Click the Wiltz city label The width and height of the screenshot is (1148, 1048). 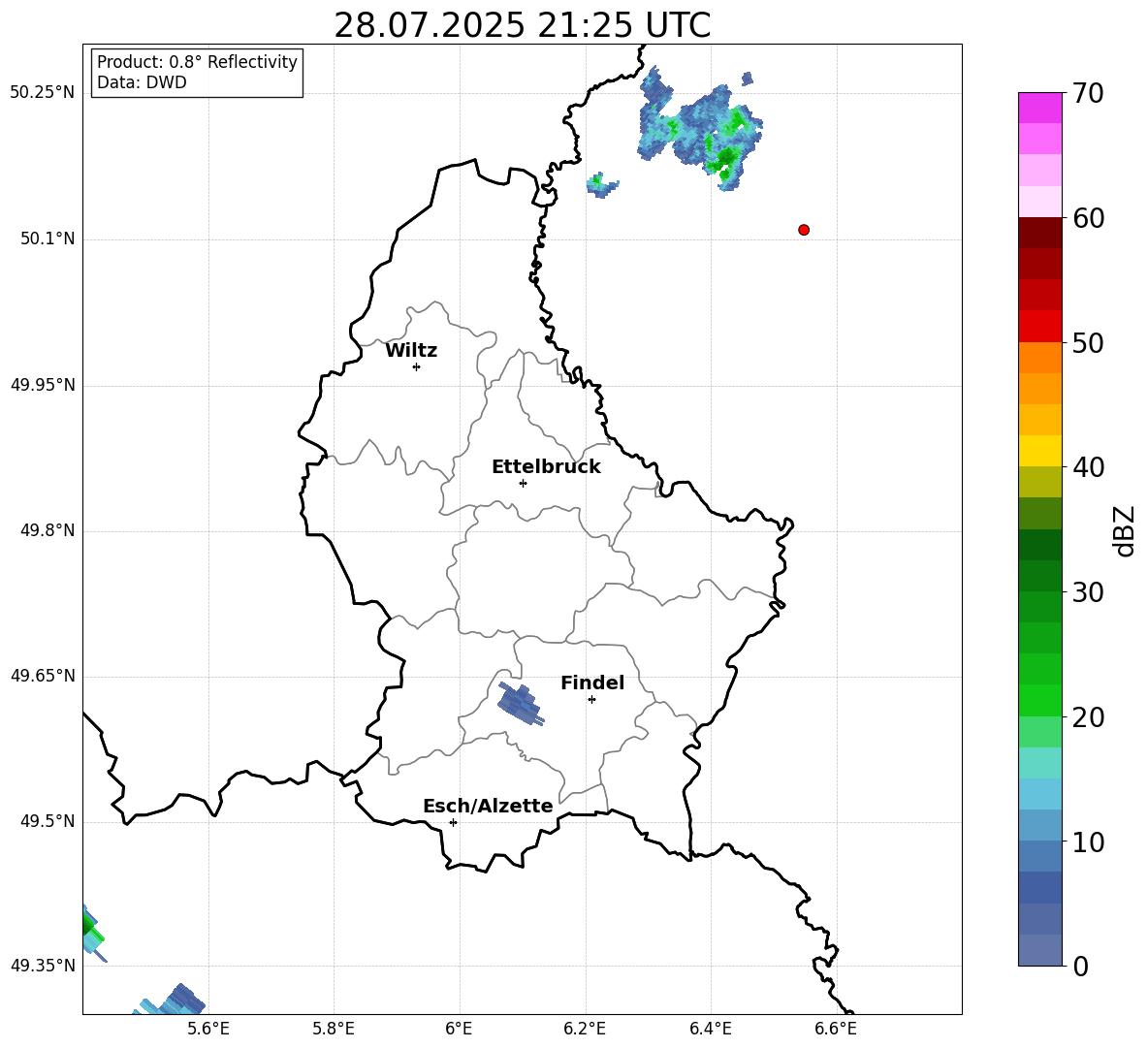411,351
